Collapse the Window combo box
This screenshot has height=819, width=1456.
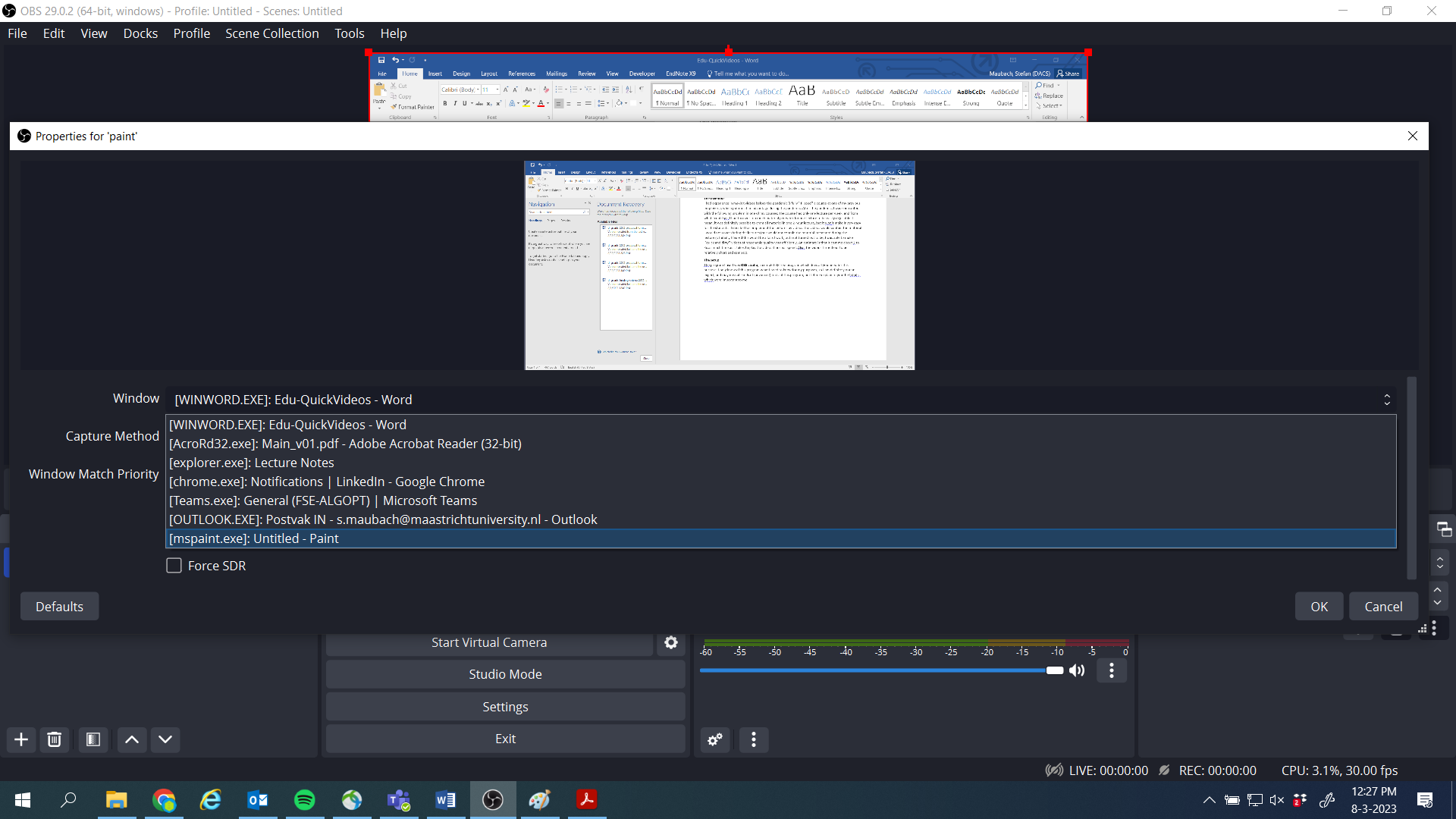coord(1387,400)
